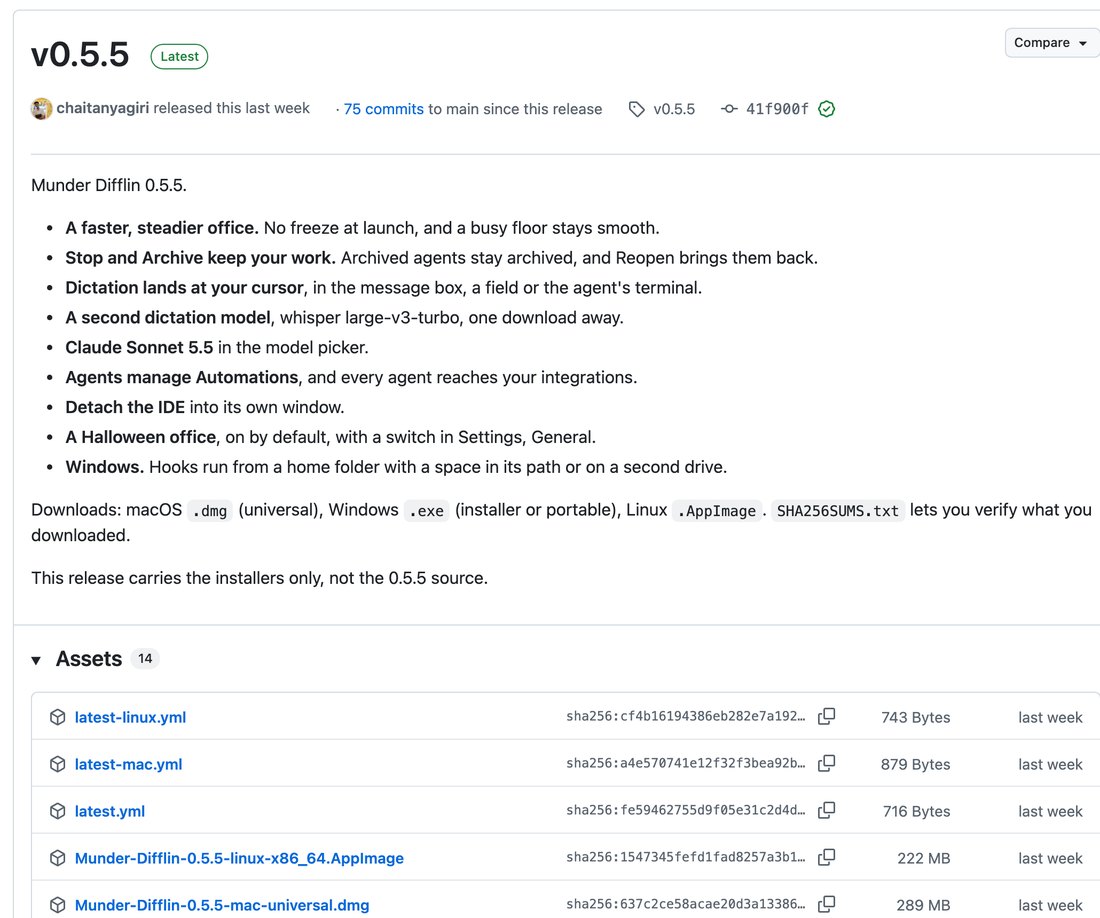This screenshot has height=918, width=1100.
Task: Copy sha256 of the mac-universal.dmg
Action: coord(826,904)
